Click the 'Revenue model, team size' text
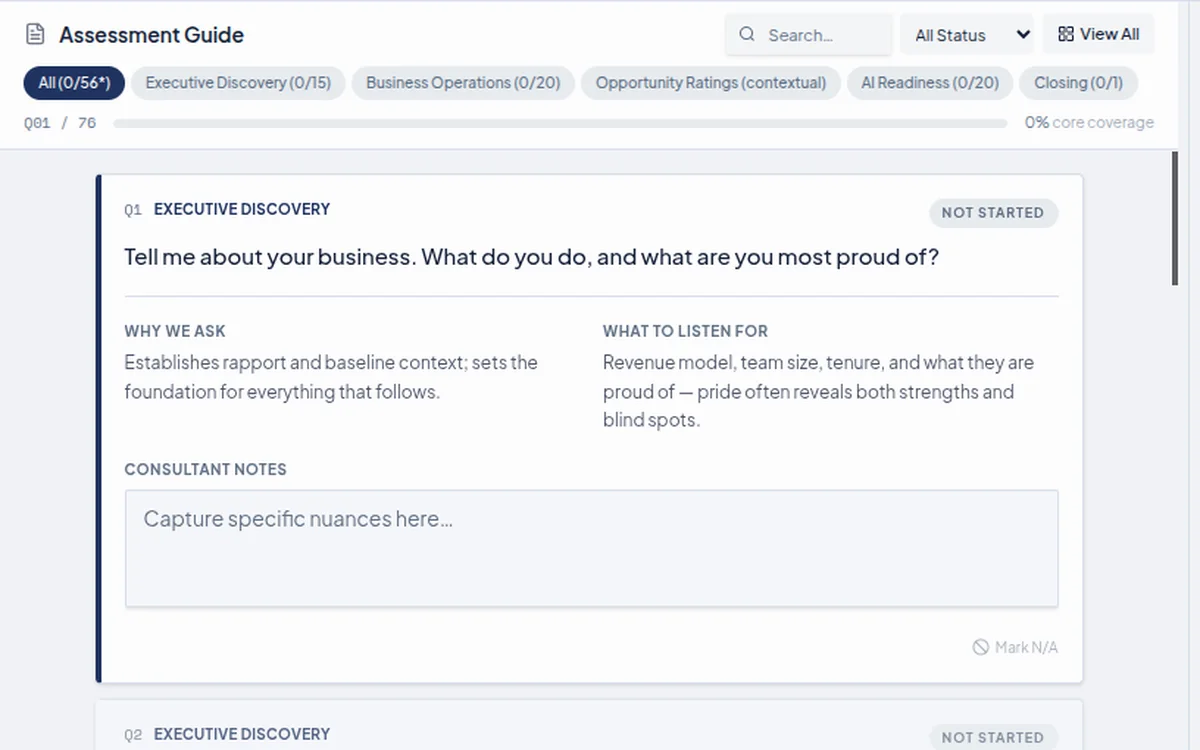1200x750 pixels. pyautogui.click(x=818, y=391)
